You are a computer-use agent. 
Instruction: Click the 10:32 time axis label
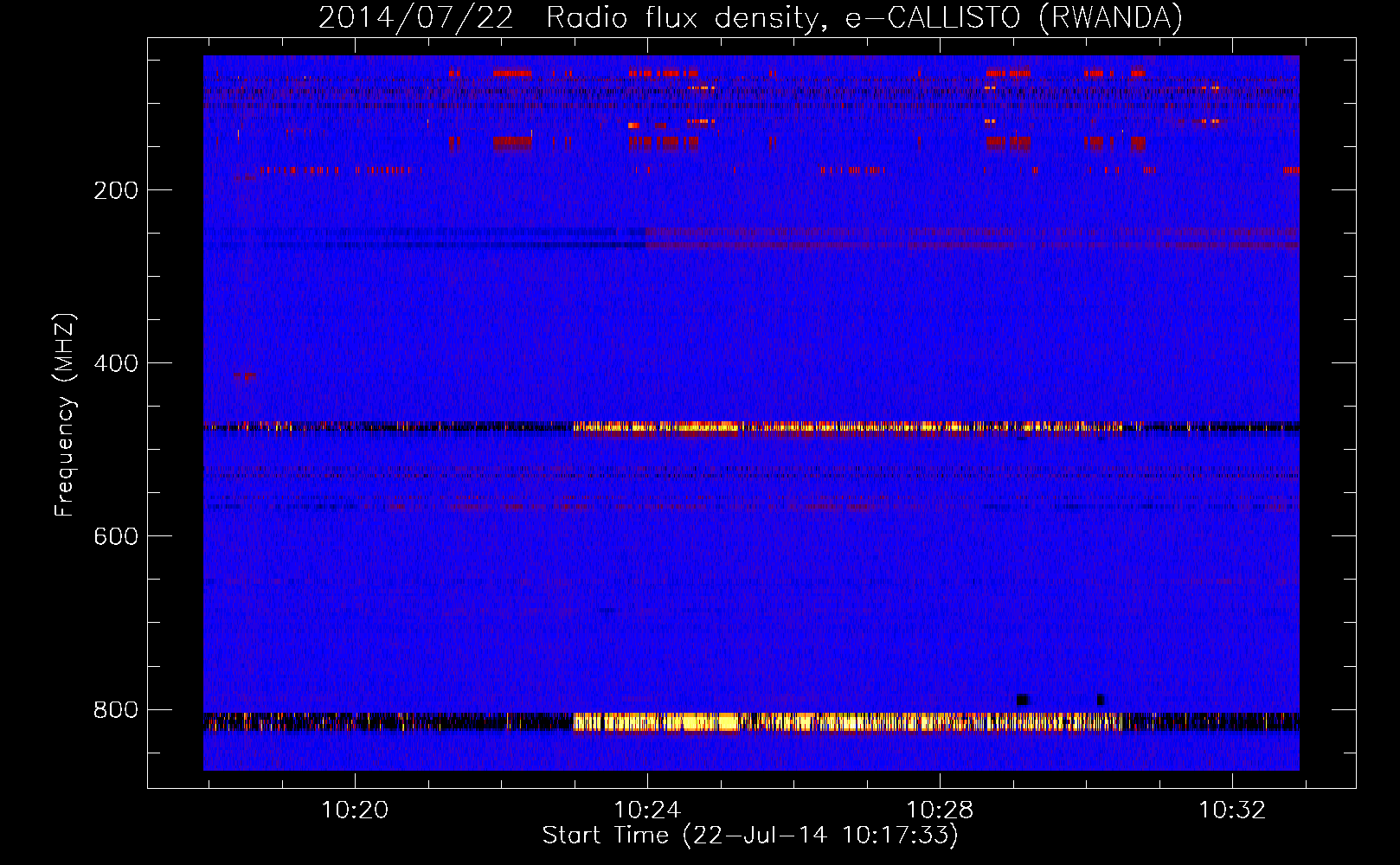1232,811
